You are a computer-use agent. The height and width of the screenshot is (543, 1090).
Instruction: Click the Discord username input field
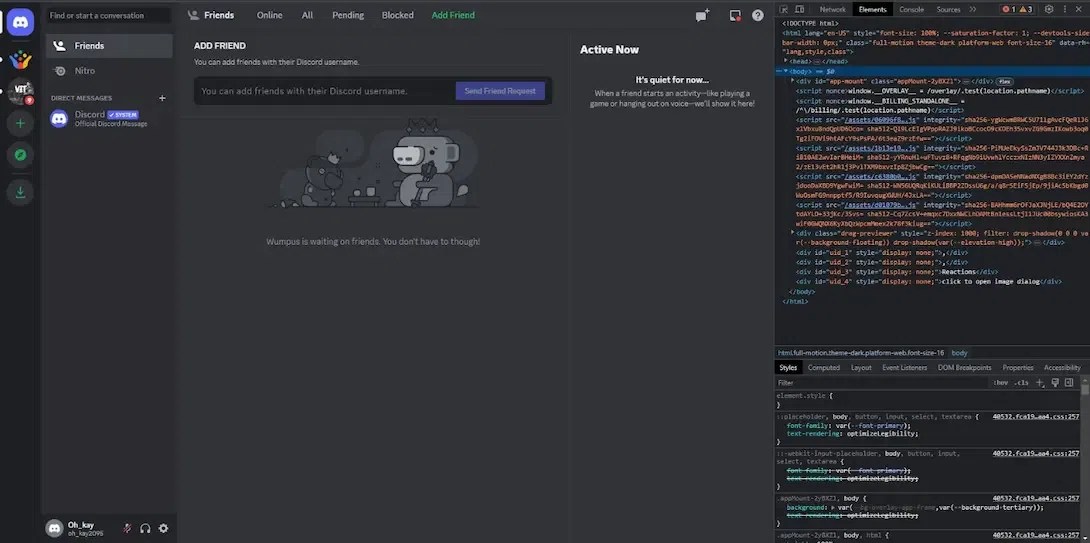click(324, 91)
